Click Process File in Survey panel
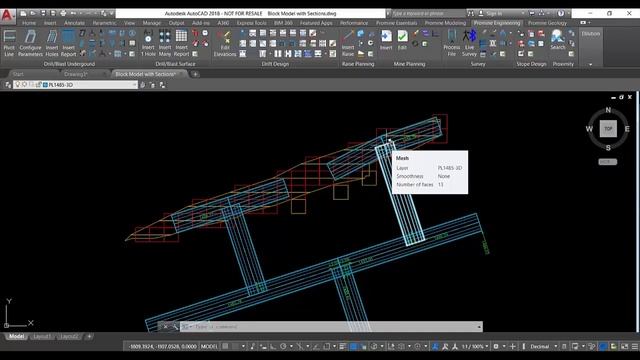Image resolution: width=640 pixels, height=360 pixels. [451, 43]
